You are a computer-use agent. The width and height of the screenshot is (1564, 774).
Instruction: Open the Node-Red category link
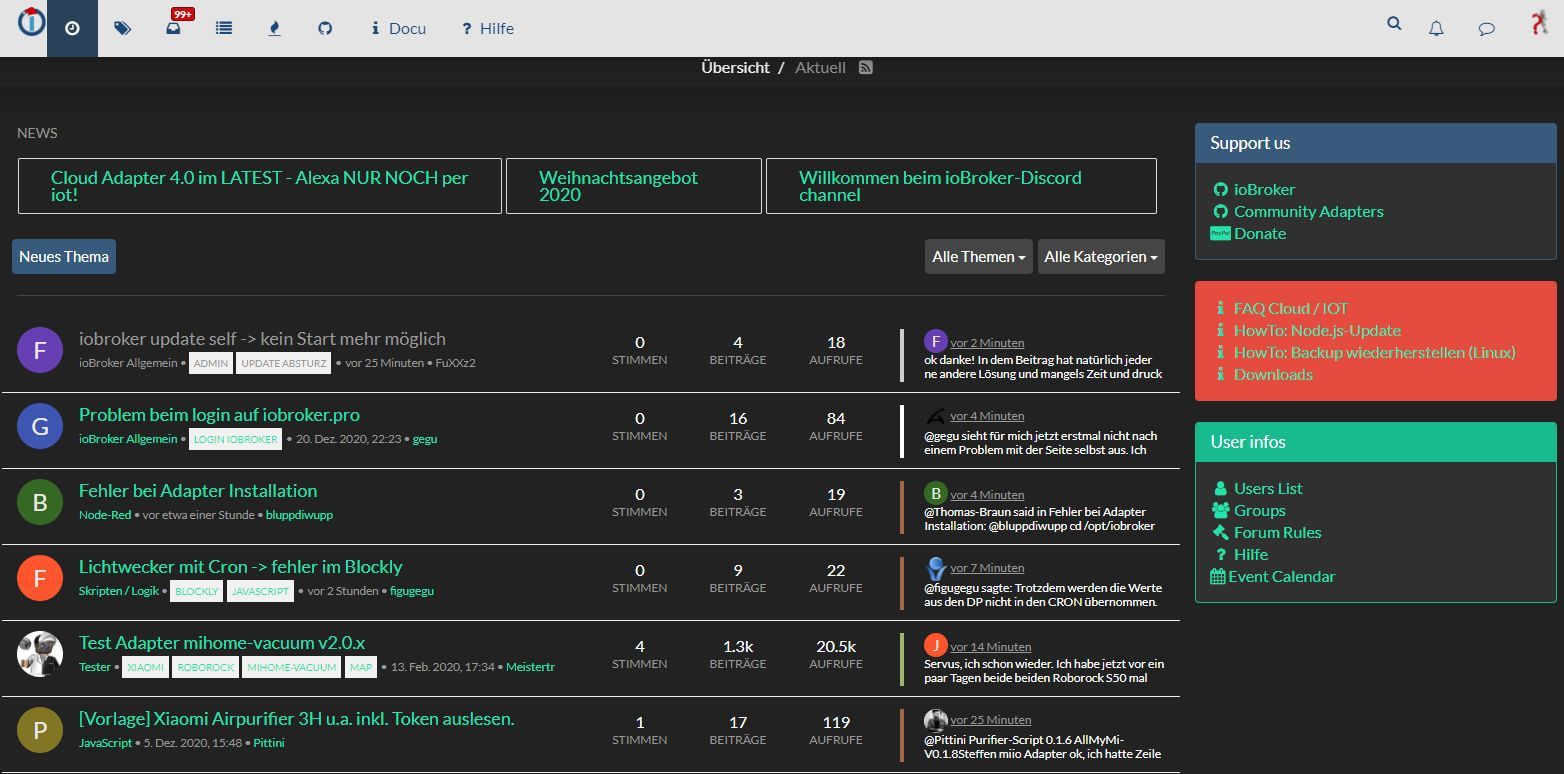pos(107,515)
